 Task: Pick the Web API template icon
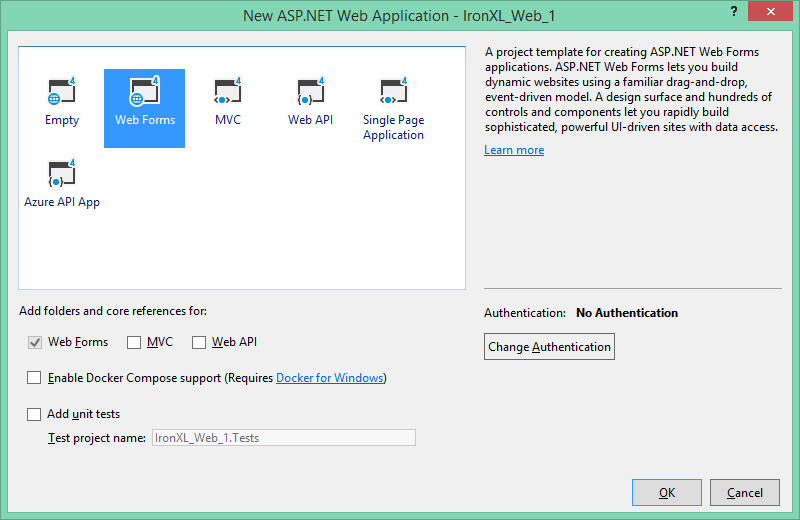(309, 93)
